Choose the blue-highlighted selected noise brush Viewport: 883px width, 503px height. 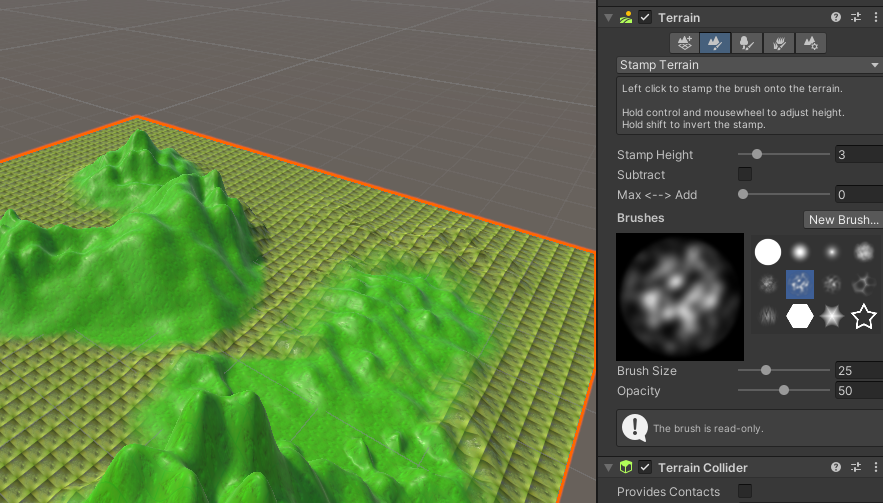pos(800,284)
